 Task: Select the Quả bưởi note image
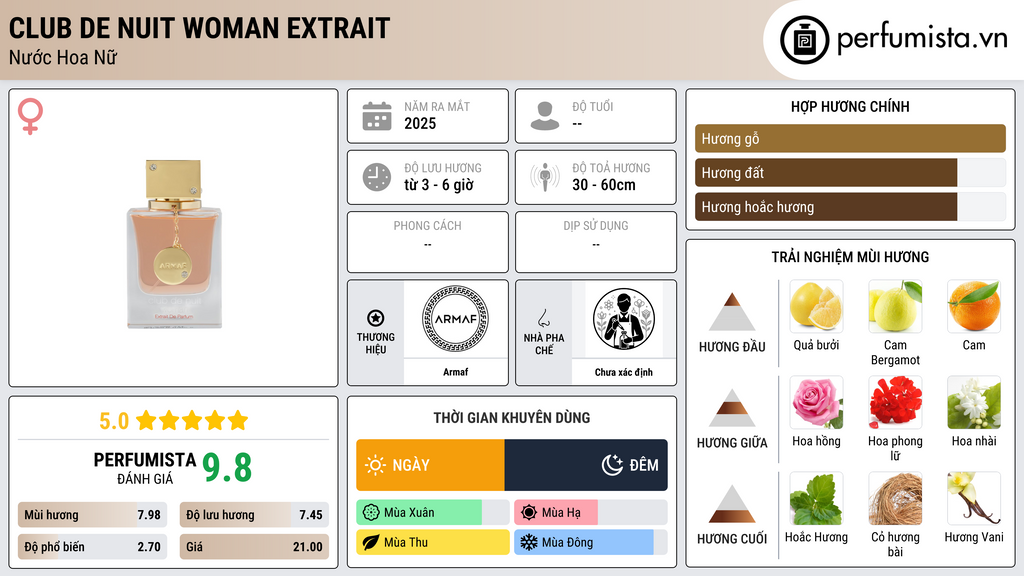tap(816, 306)
